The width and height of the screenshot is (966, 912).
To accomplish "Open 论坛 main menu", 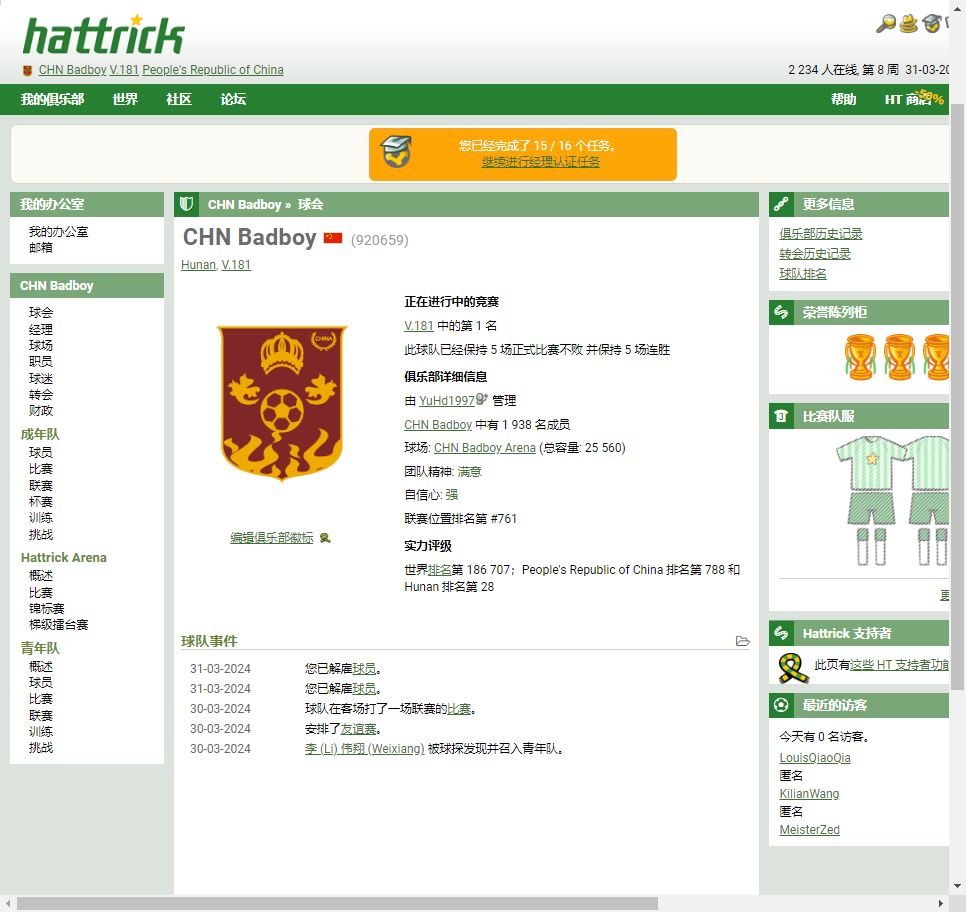I will click(x=233, y=99).
